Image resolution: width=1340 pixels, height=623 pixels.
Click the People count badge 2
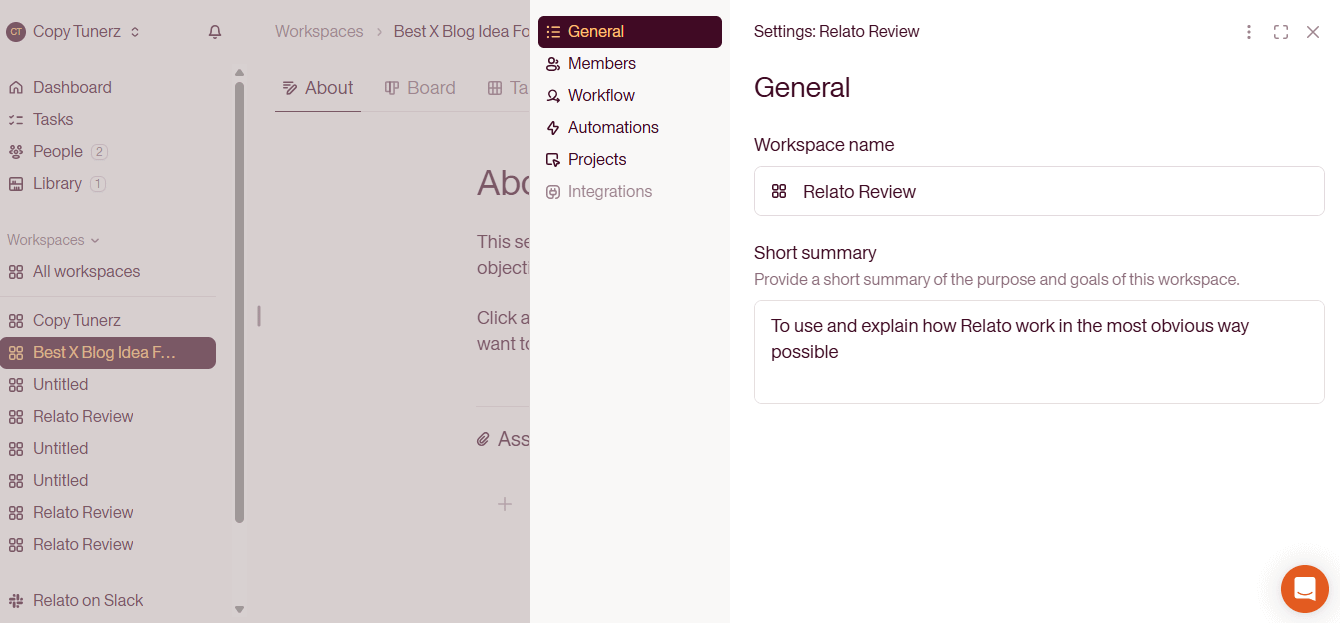pos(99,152)
